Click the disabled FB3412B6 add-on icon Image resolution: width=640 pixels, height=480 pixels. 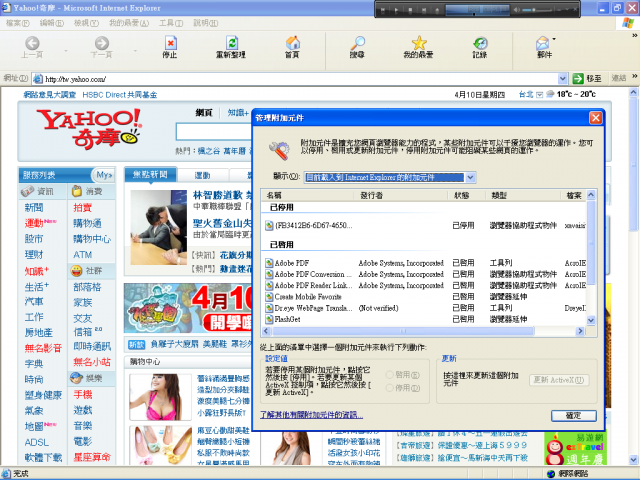tap(269, 225)
